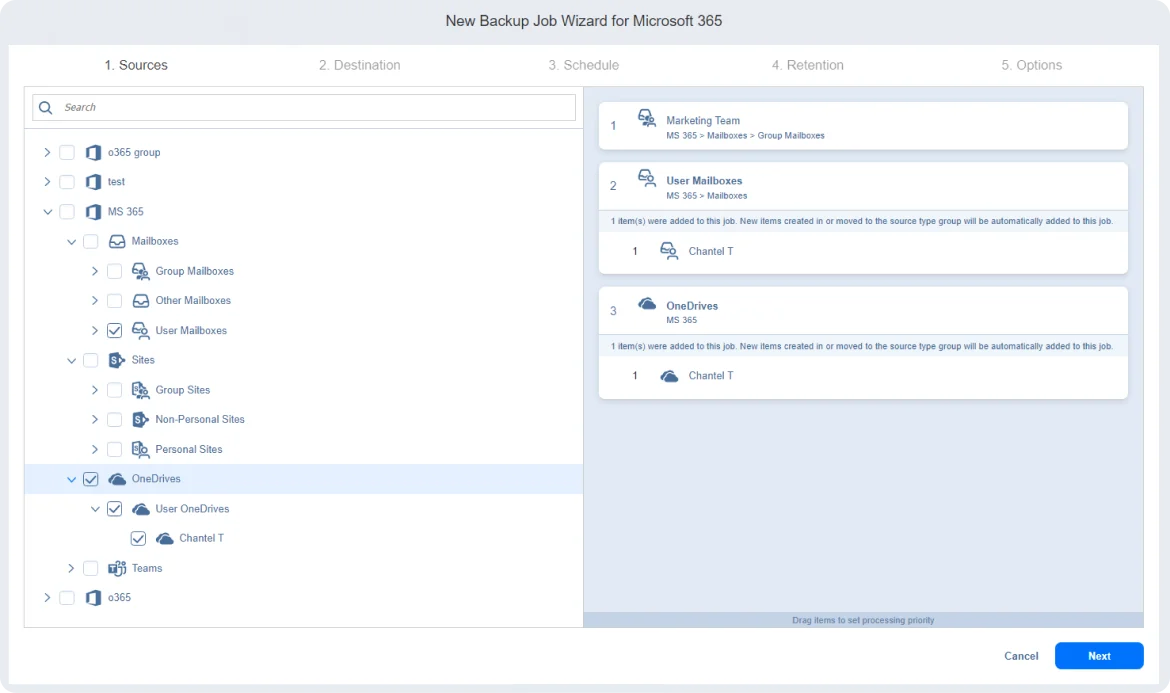Open the 3. Schedule step
The width and height of the screenshot is (1170, 693).
point(583,65)
